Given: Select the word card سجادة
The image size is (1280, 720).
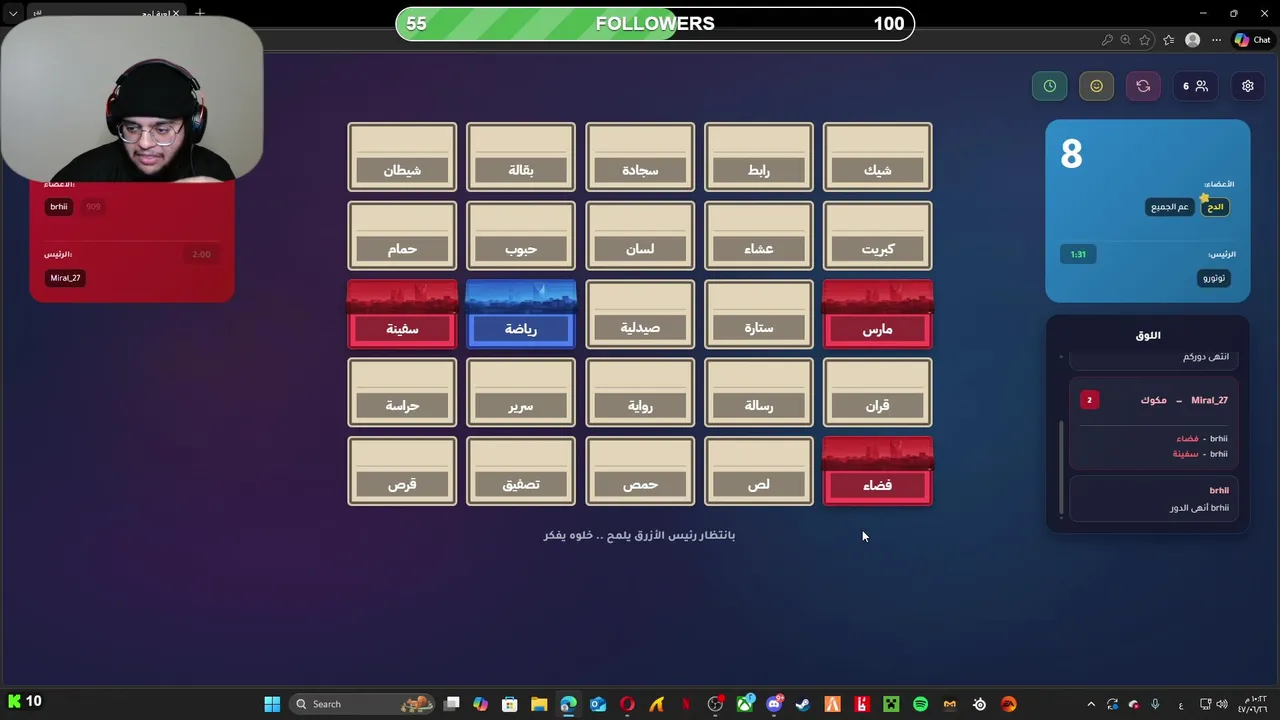Looking at the screenshot, I should point(640,157).
